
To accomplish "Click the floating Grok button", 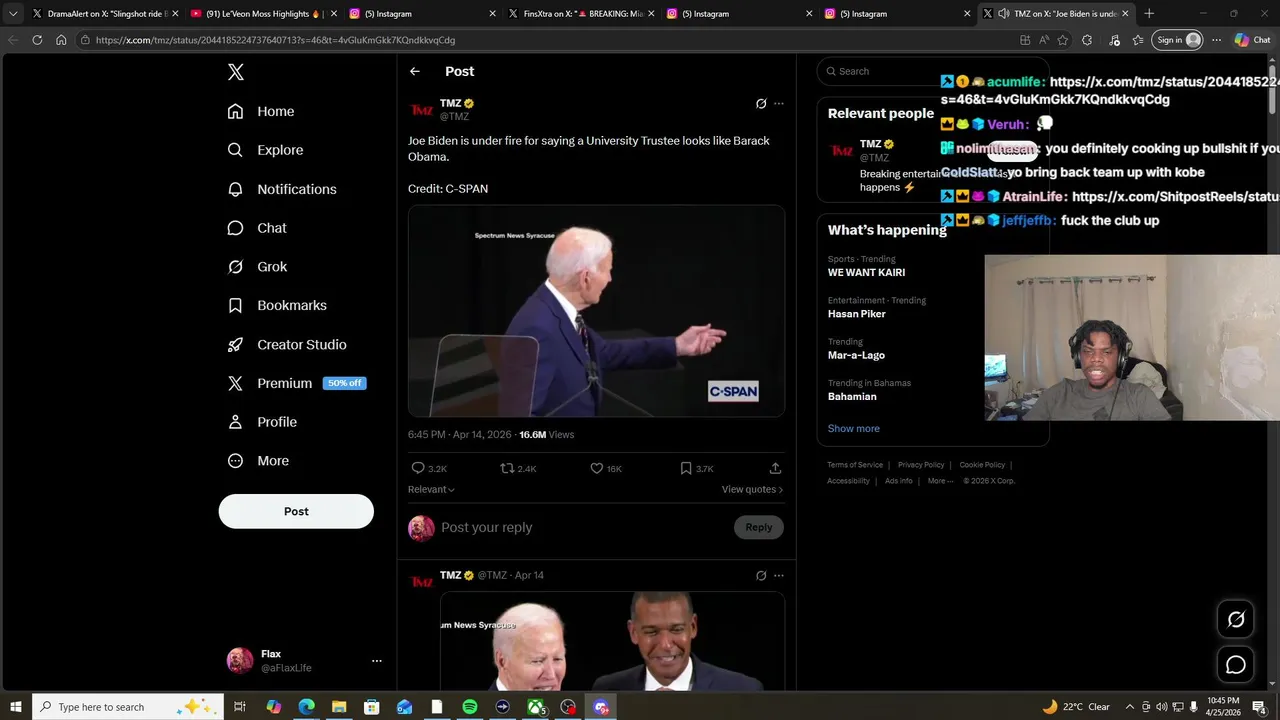I will [x=1236, y=619].
